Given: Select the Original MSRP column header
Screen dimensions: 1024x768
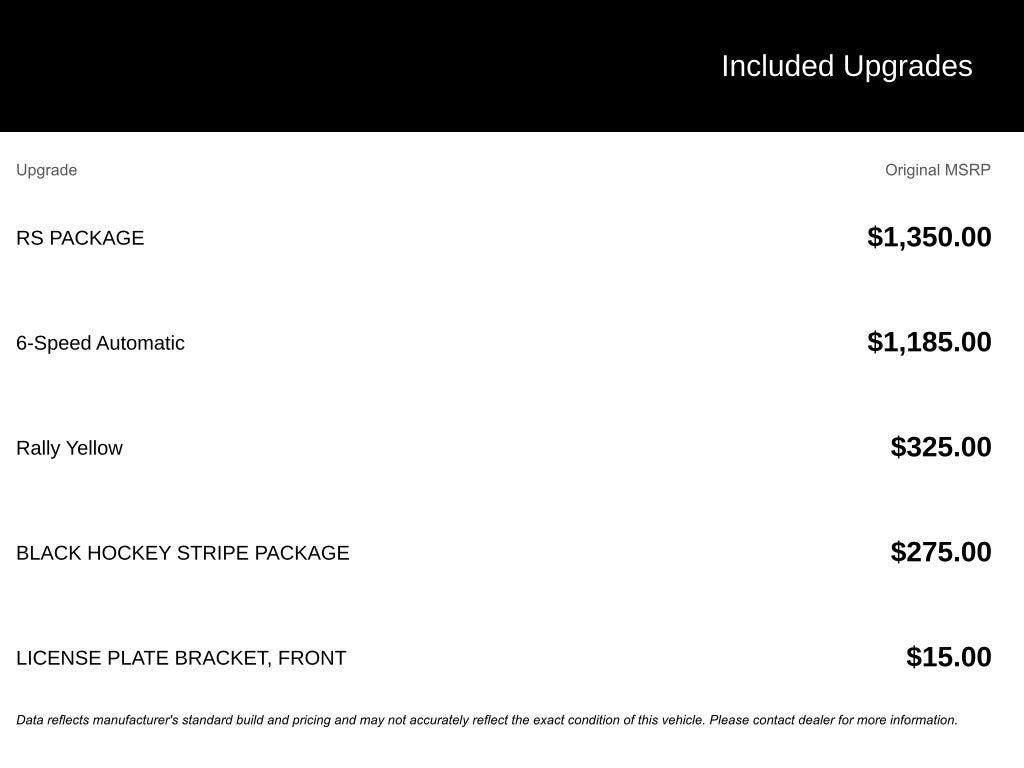Looking at the screenshot, I should 937,170.
